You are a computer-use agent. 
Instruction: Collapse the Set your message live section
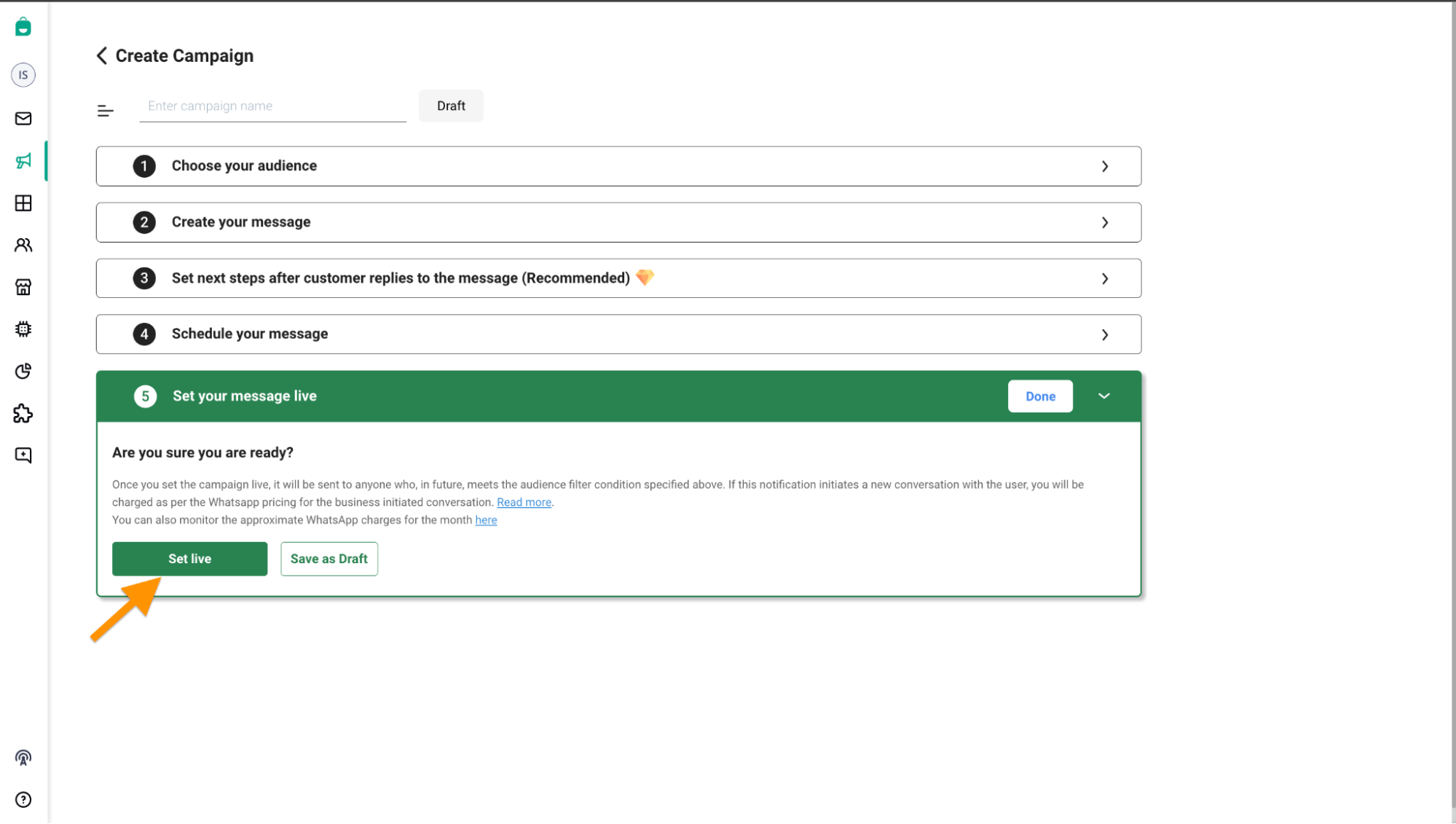pyautogui.click(x=1103, y=396)
